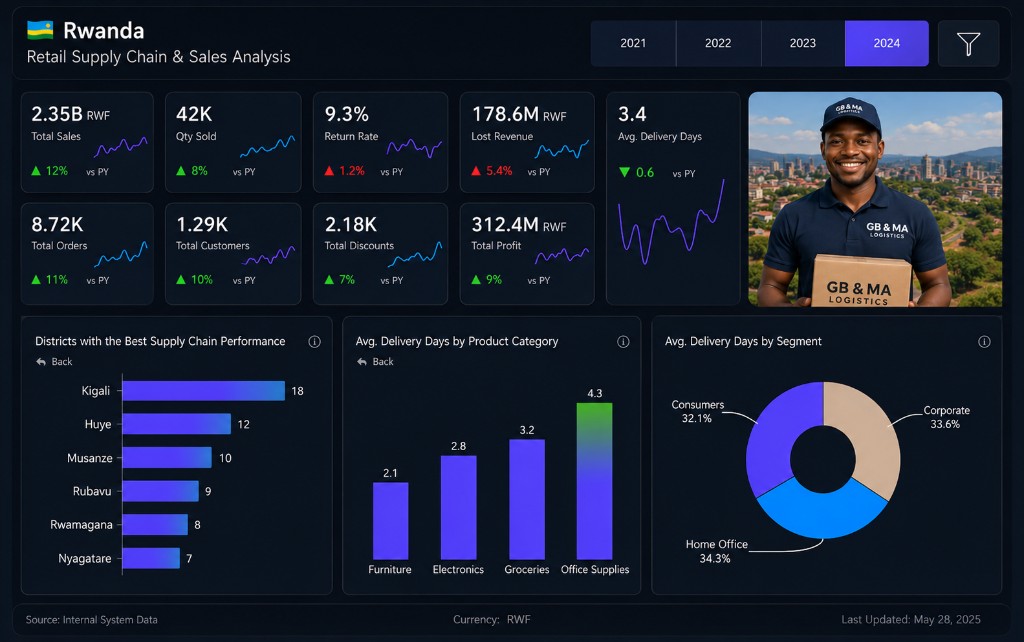Click back arrow in Districts panel
The width and height of the screenshot is (1024, 642).
(x=41, y=362)
